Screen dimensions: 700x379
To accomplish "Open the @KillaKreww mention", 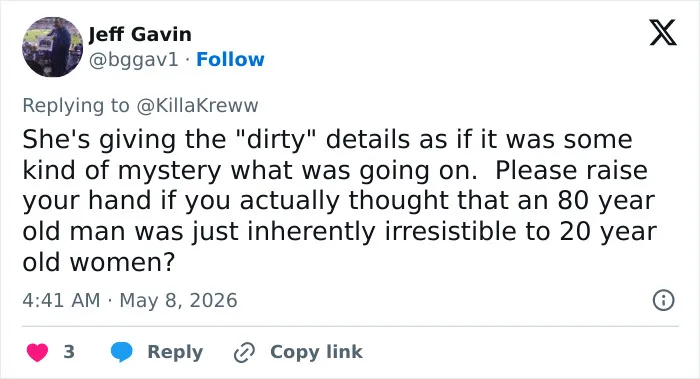I will click(197, 106).
